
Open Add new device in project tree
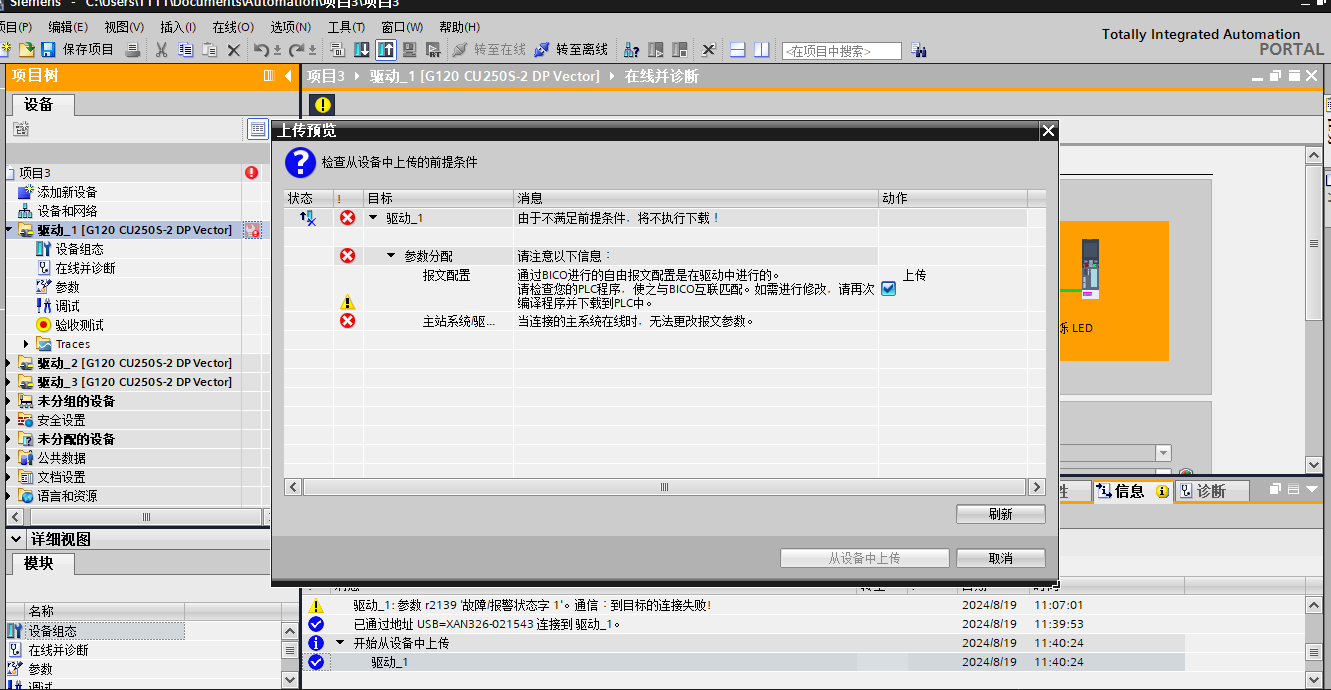pyautogui.click(x=67, y=192)
